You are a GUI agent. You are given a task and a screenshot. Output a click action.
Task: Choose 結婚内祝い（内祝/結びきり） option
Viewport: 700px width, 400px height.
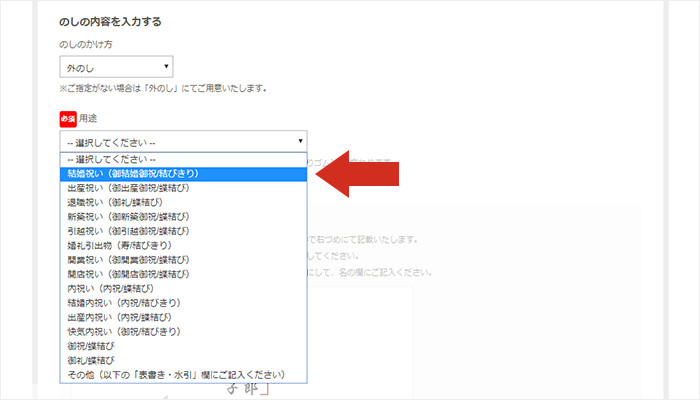(x=183, y=303)
